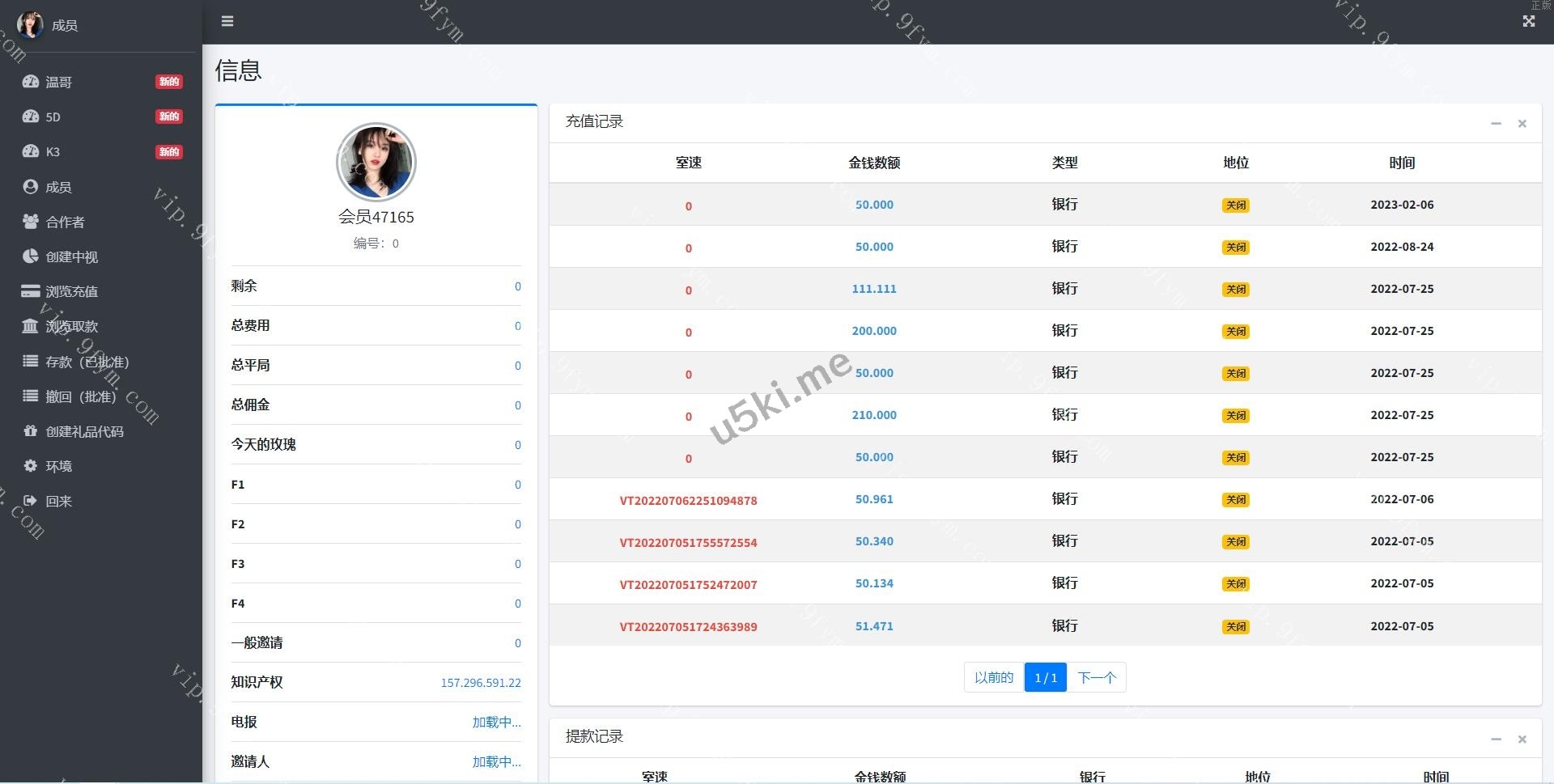Click the 创建中视 pie chart icon

pyautogui.click(x=31, y=256)
